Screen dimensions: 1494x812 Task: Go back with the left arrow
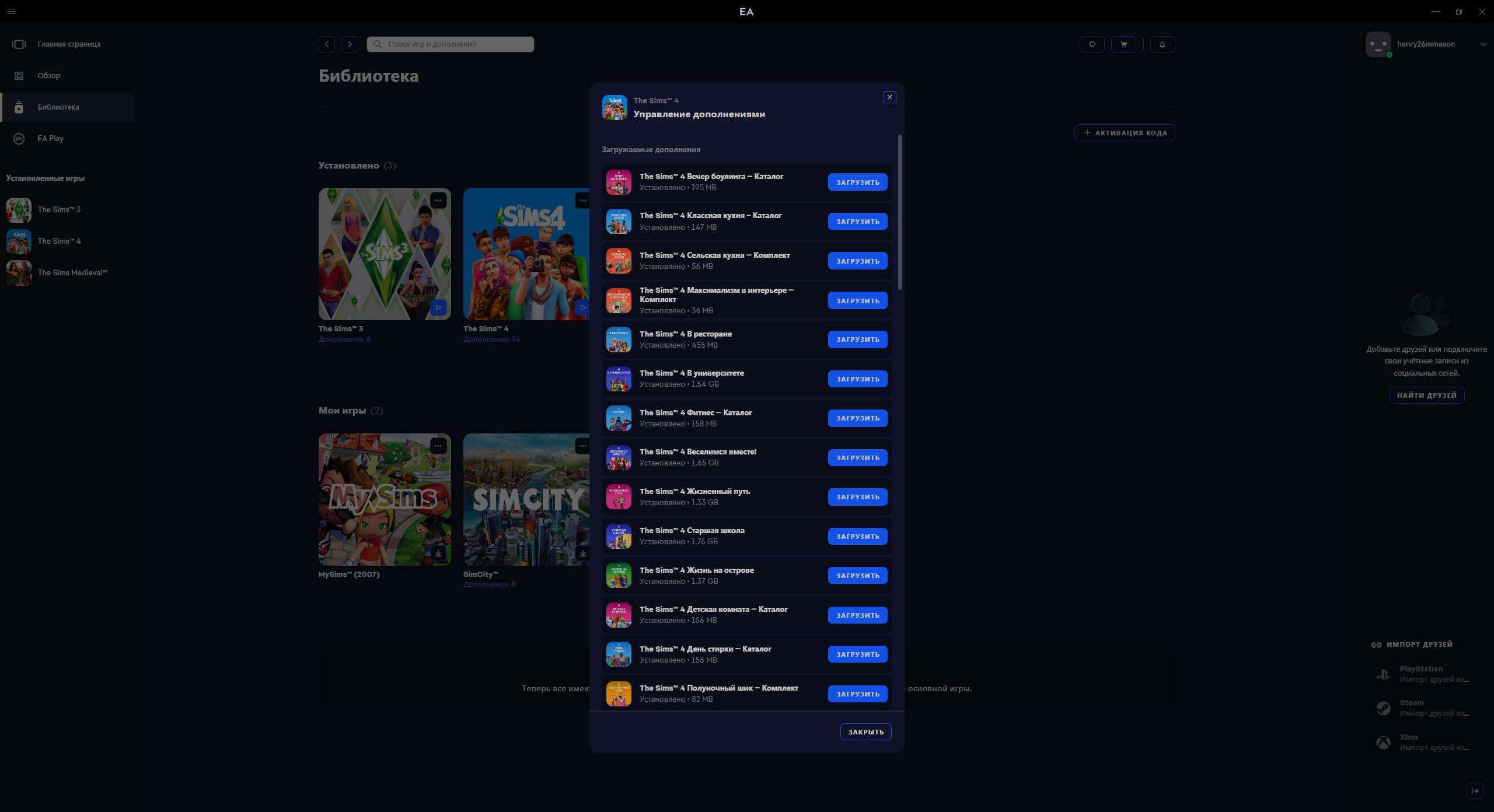[327, 44]
